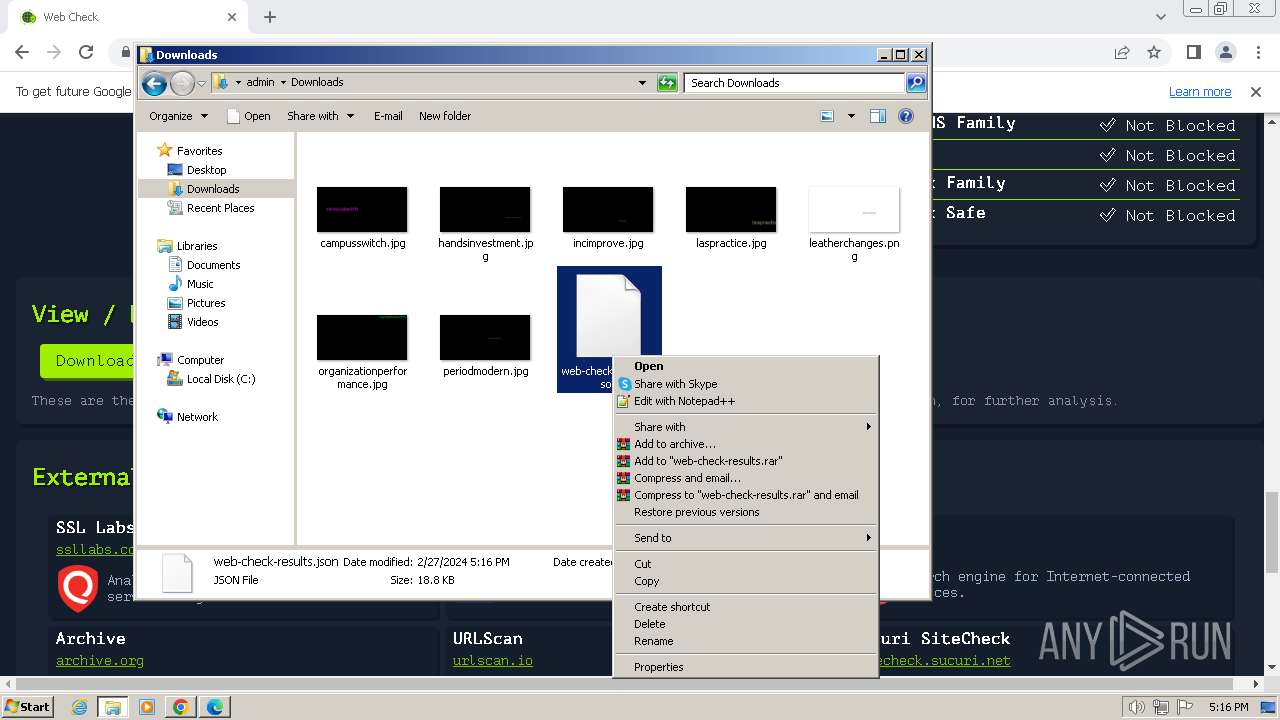Click the E-mail toolbar button
1280x720 pixels.
388,116
